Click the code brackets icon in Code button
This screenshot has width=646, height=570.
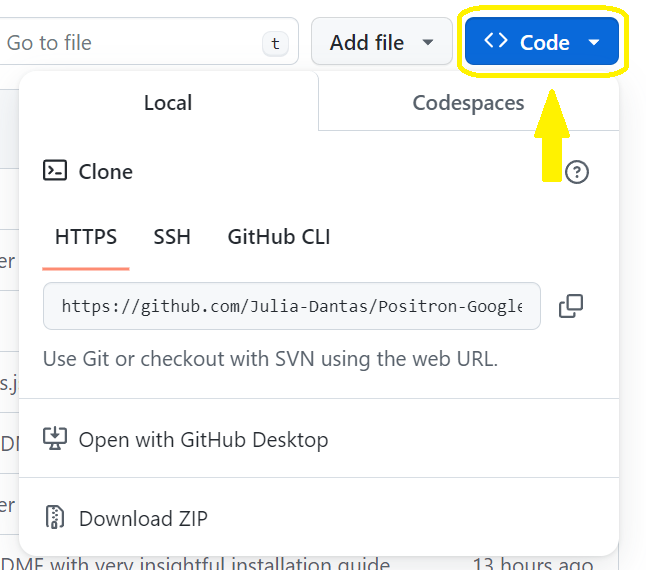[496, 40]
